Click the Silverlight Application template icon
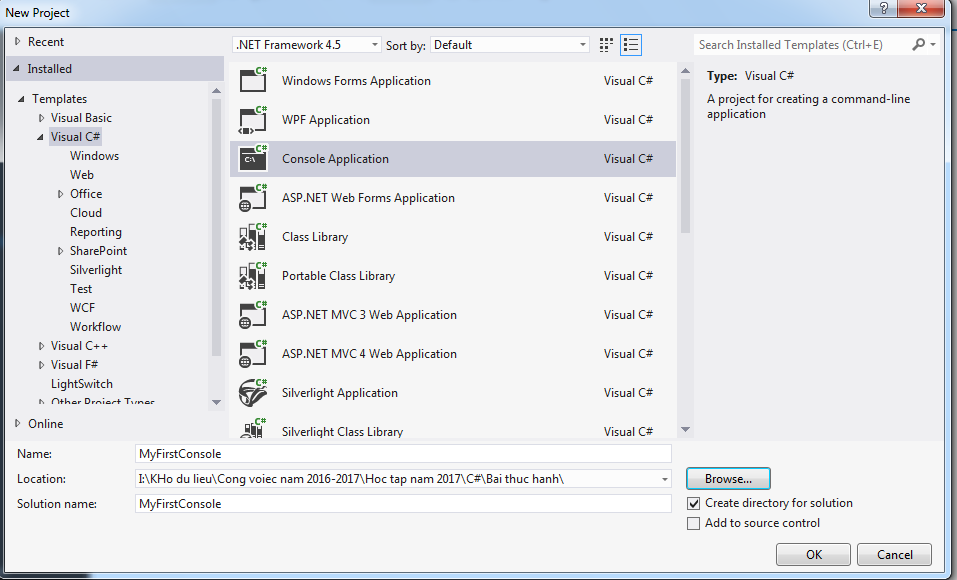 click(253, 393)
